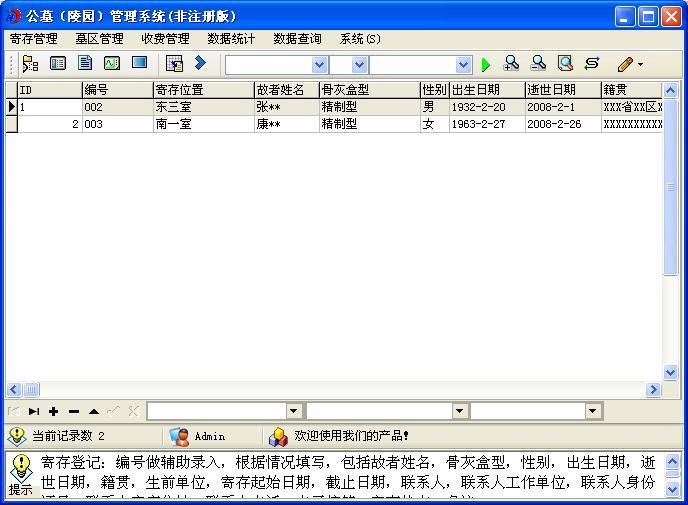This screenshot has height=505, width=688.
Task: Click the 寄存位置 column header
Action: click(202, 90)
